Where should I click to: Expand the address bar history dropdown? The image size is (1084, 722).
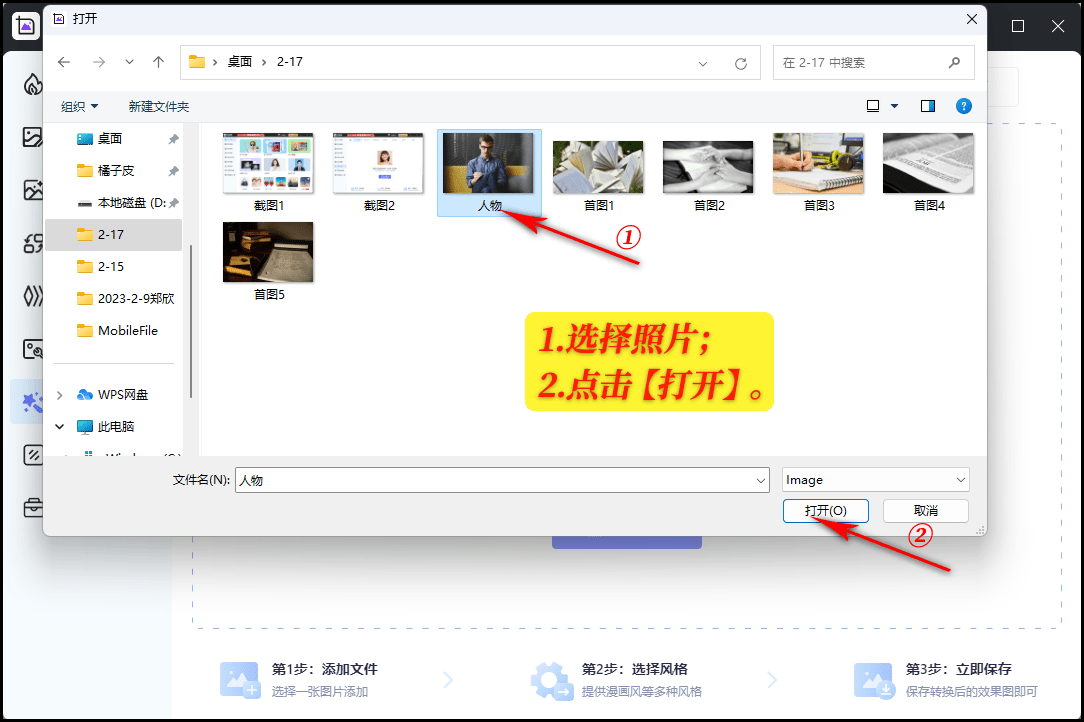(703, 64)
